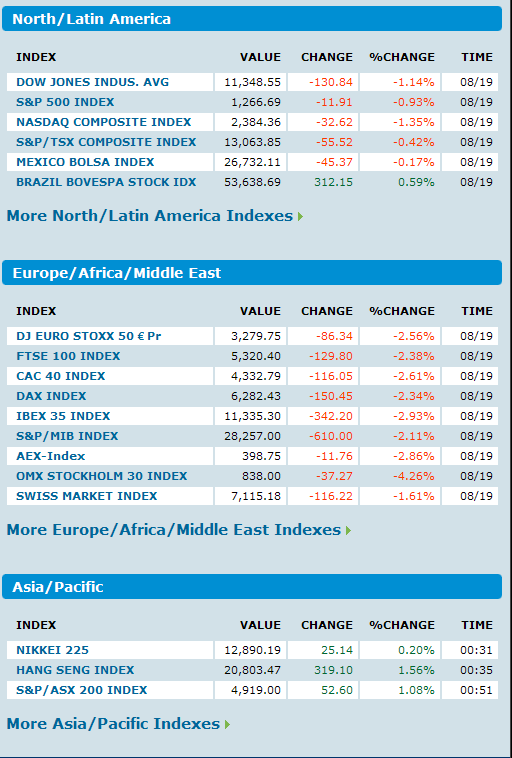Select OMX STOCKHOLM 30 INDEX link
The width and height of the screenshot is (512, 758).
pyautogui.click(x=102, y=476)
